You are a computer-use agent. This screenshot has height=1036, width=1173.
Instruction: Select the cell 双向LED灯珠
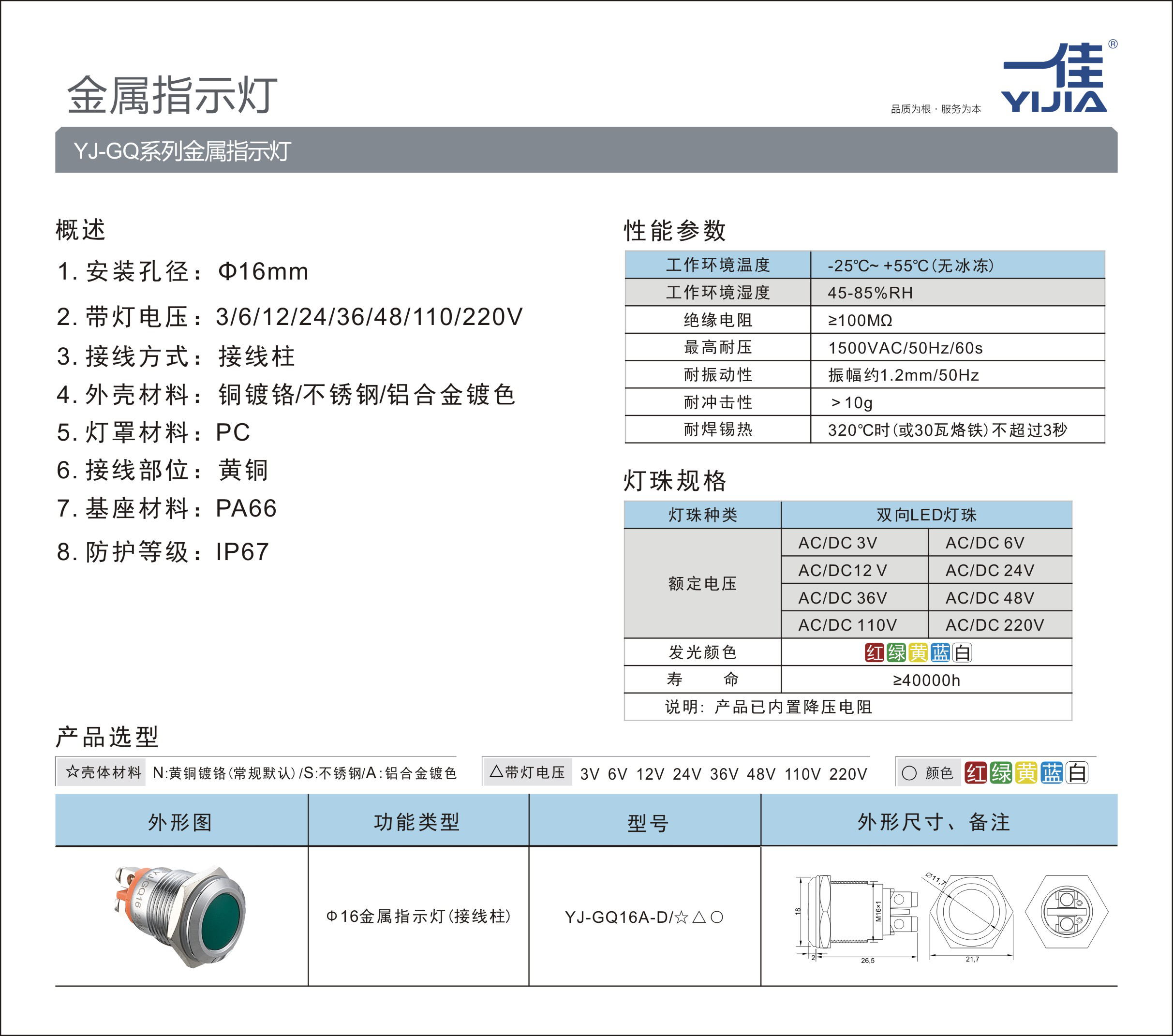tap(926, 515)
